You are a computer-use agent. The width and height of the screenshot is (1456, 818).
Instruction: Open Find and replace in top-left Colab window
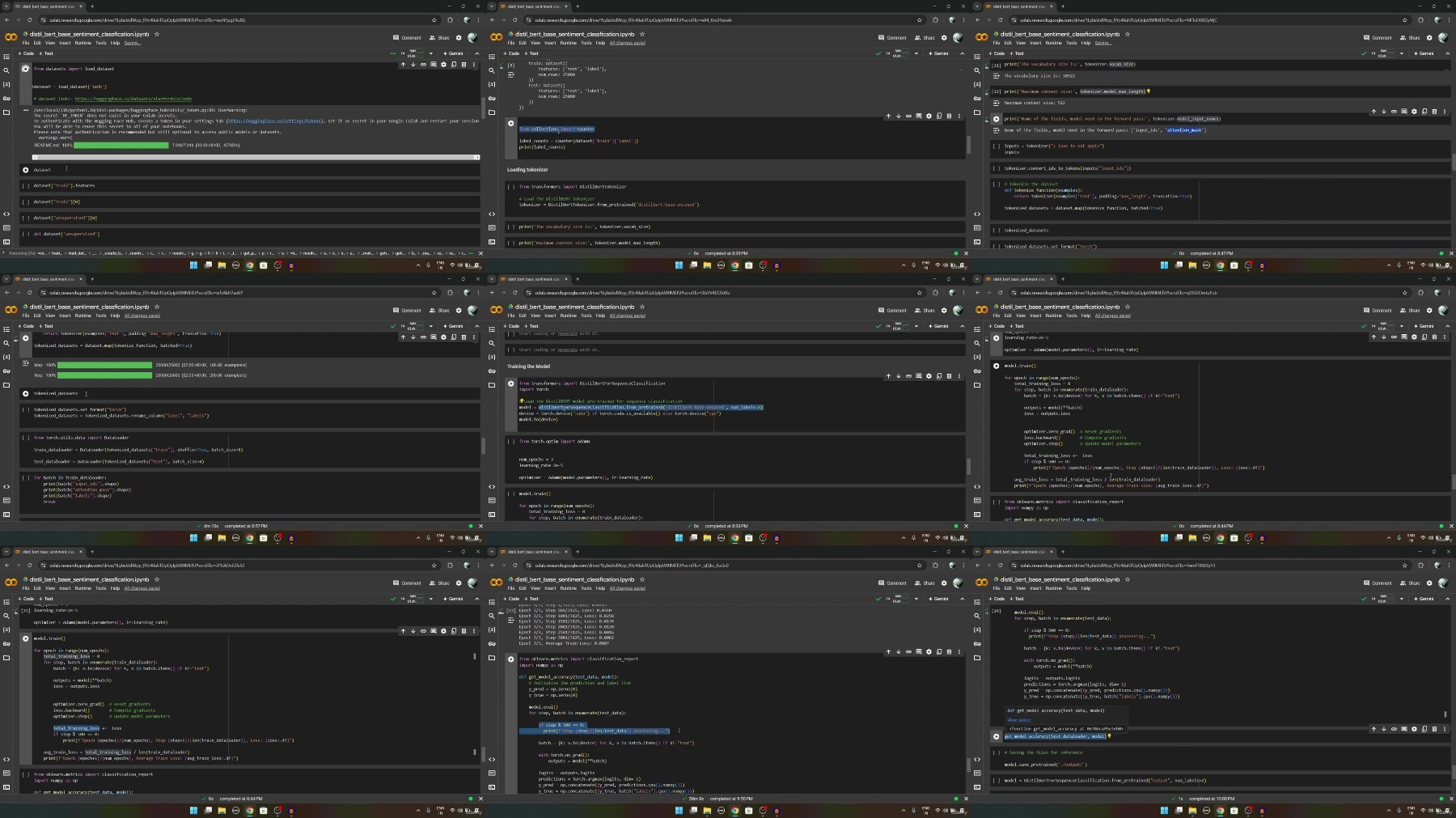pyautogui.click(x=6, y=70)
